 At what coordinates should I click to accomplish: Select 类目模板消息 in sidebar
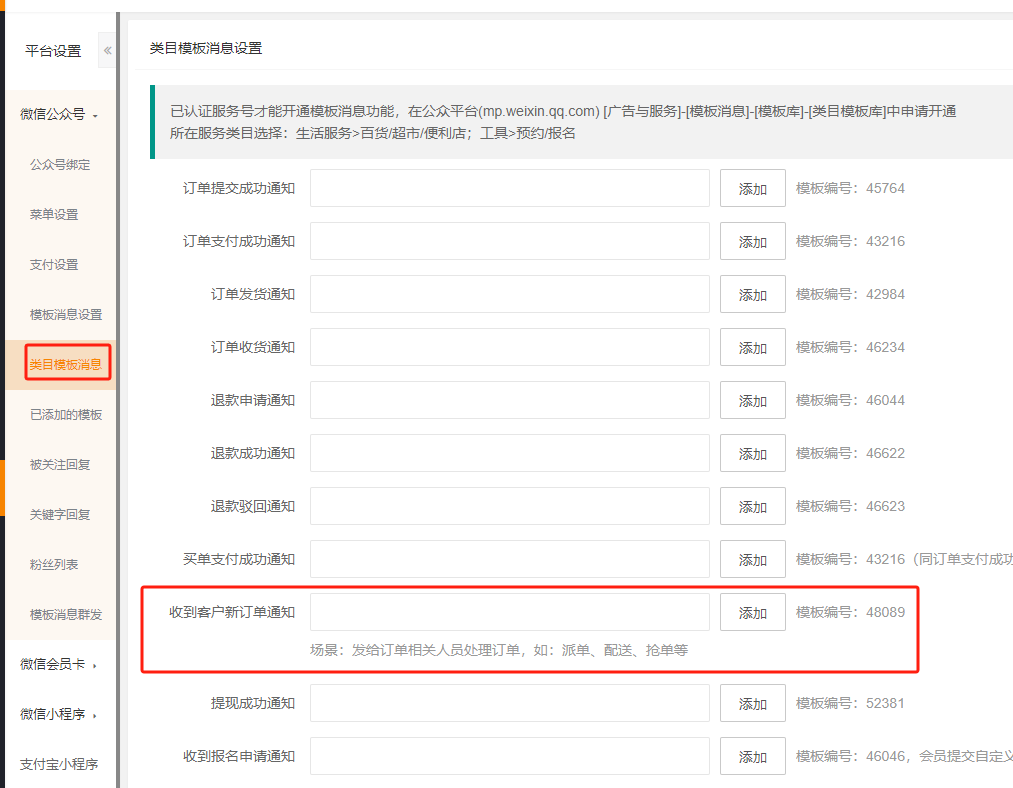click(x=66, y=365)
